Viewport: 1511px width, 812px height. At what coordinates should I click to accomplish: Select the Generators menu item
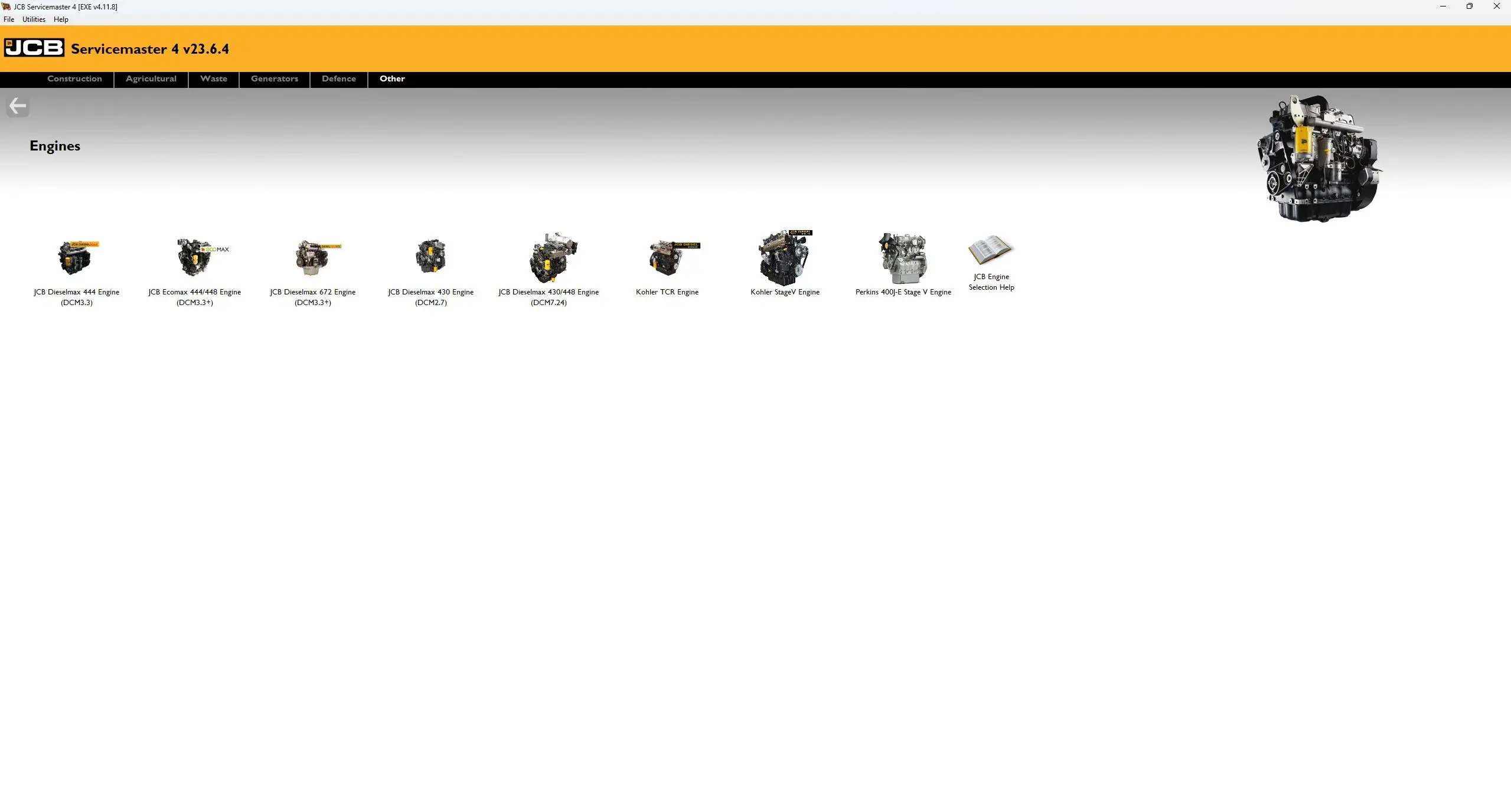[x=274, y=79]
